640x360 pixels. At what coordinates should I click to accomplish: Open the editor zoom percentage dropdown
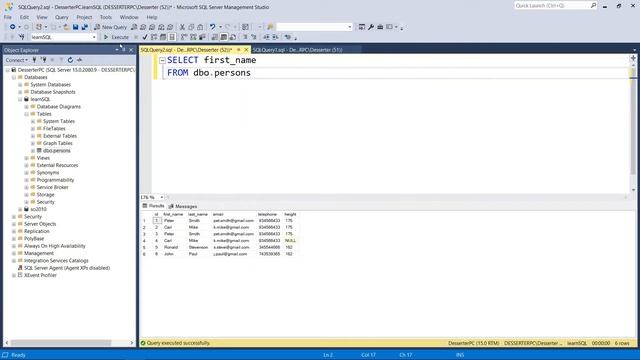pyautogui.click(x=162, y=197)
